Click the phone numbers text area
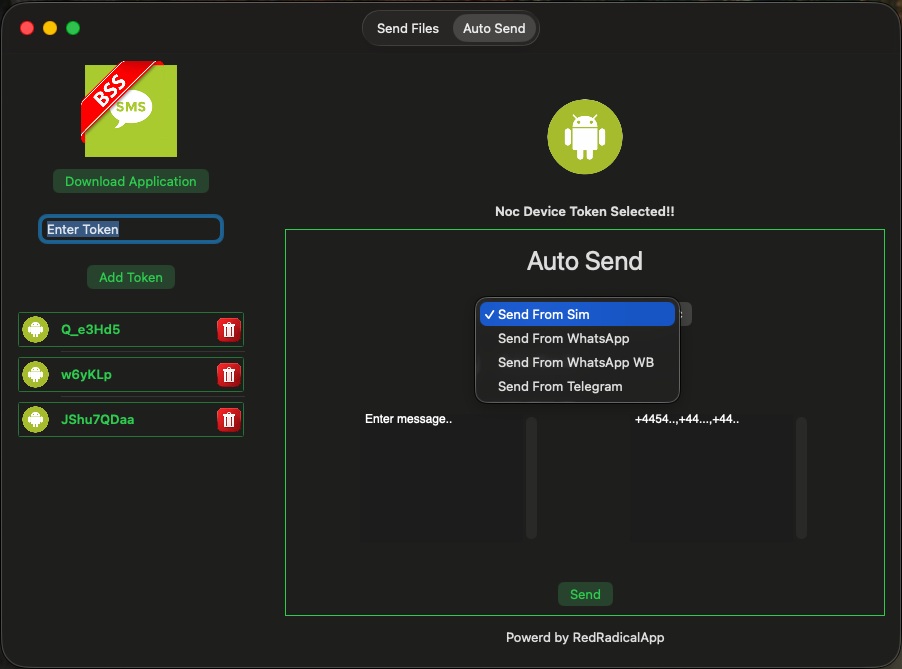 click(x=712, y=477)
